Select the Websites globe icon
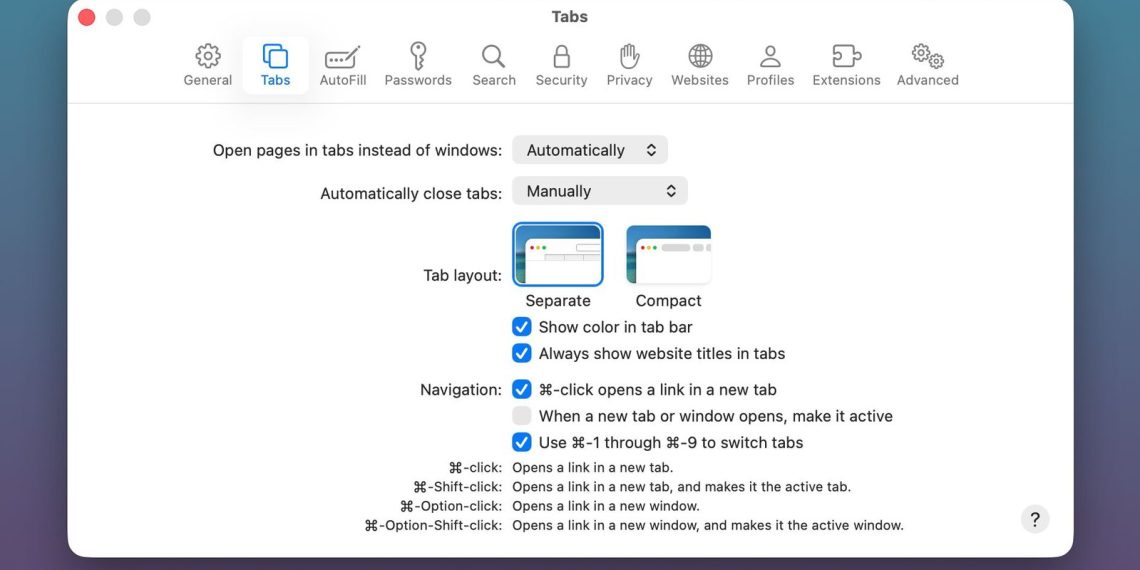The image size is (1140, 570). tap(700, 65)
